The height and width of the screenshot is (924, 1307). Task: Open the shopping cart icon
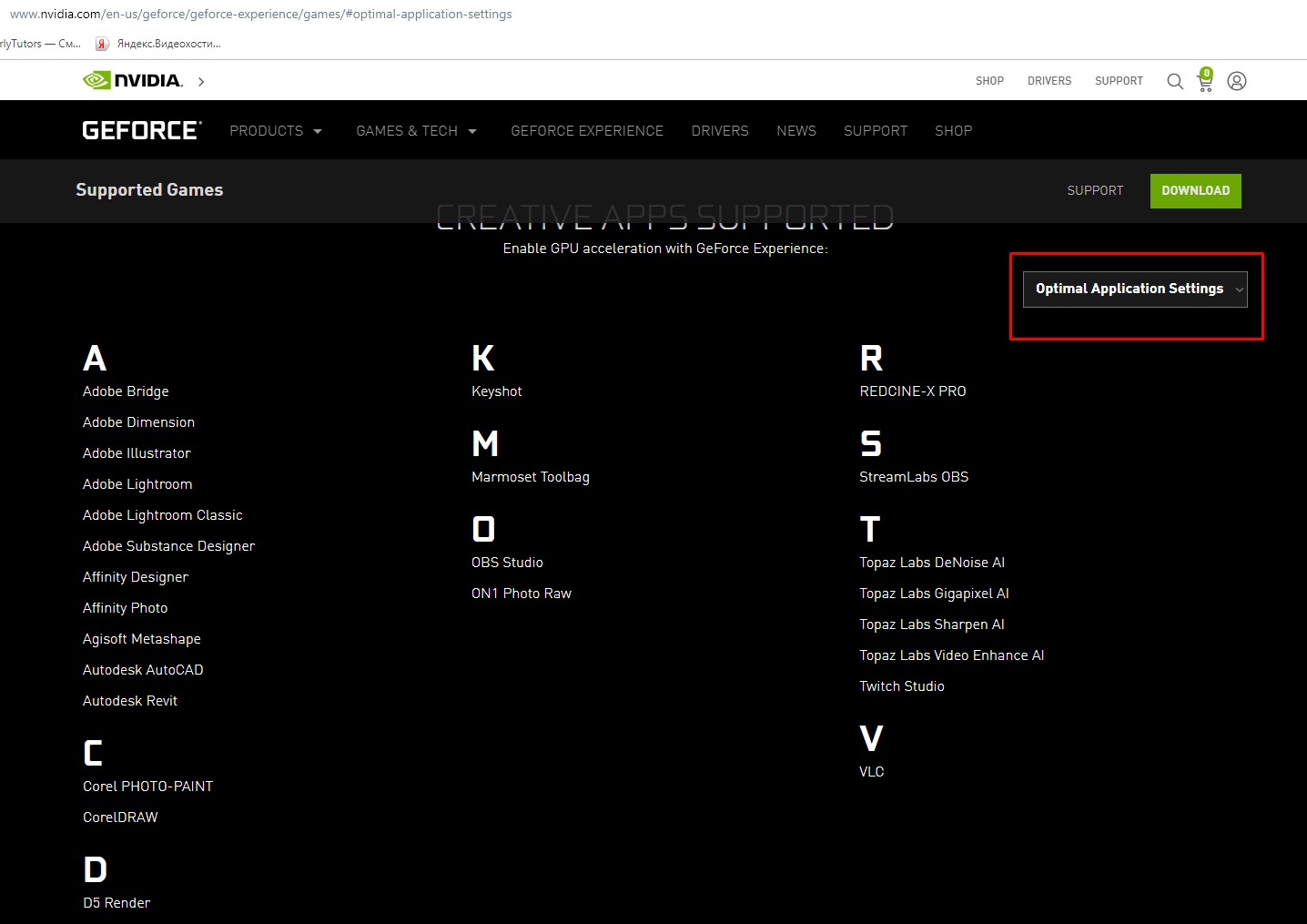coord(1205,80)
